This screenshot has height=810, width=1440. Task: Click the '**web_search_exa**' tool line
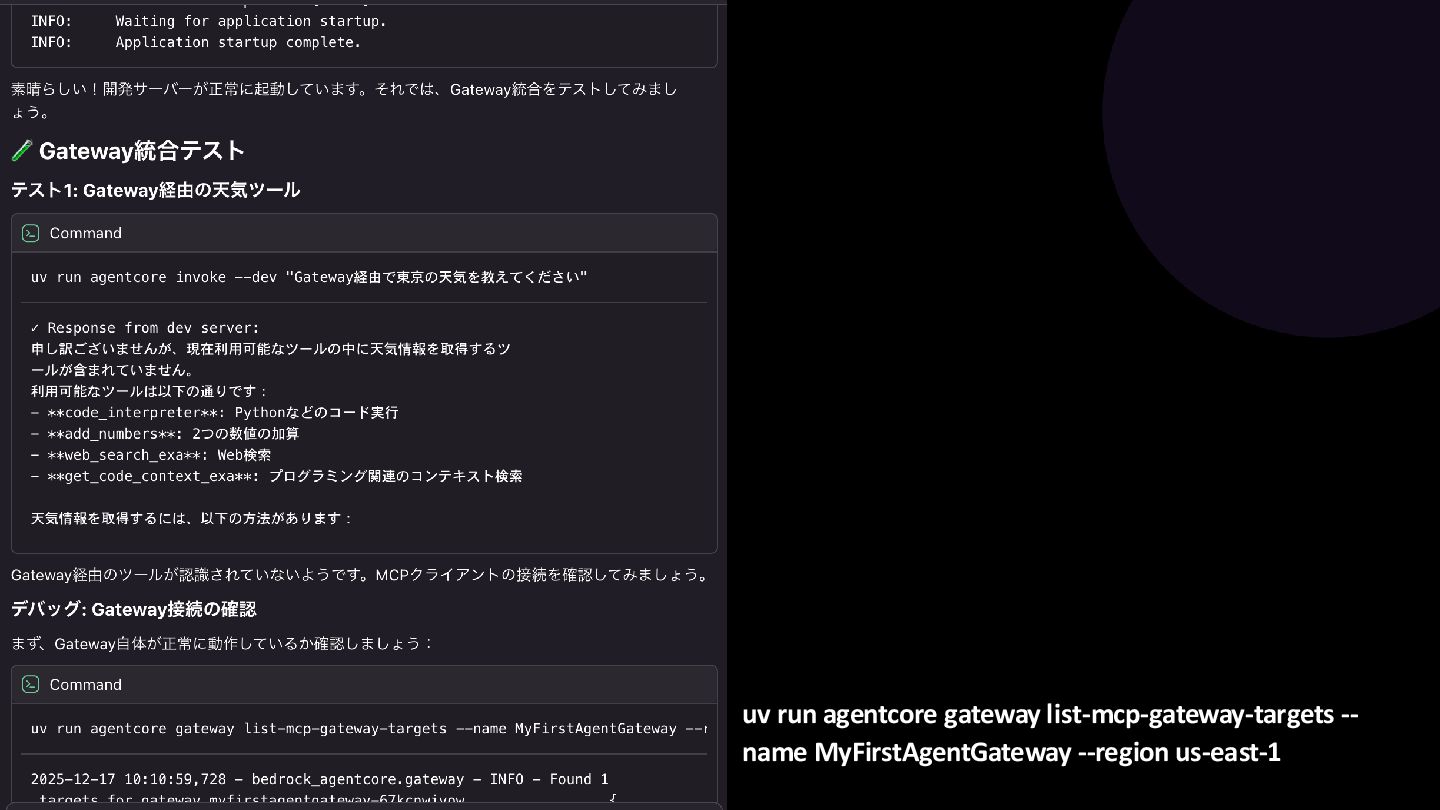click(151, 454)
